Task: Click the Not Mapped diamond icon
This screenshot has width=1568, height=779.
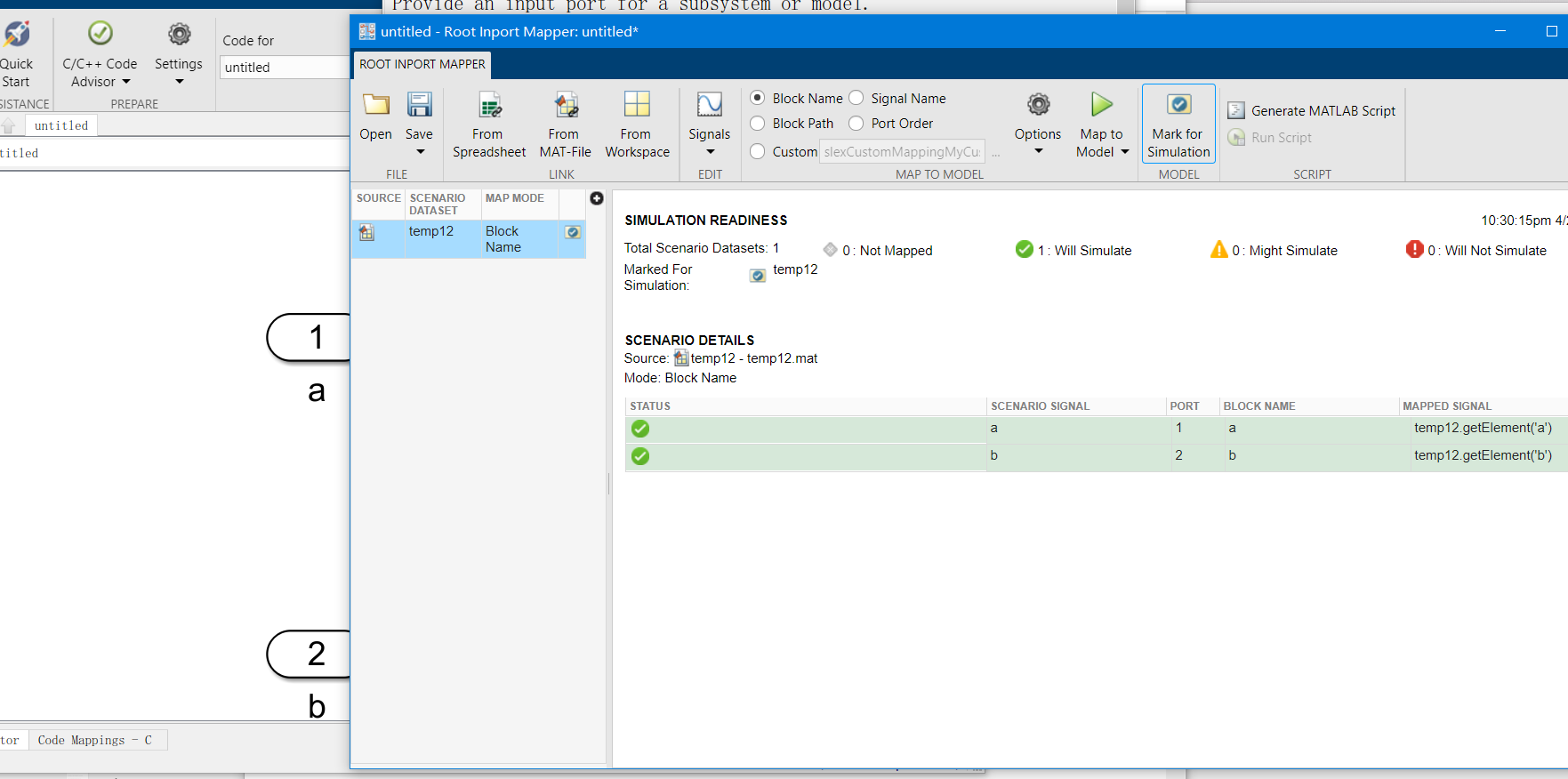Action: pos(831,249)
